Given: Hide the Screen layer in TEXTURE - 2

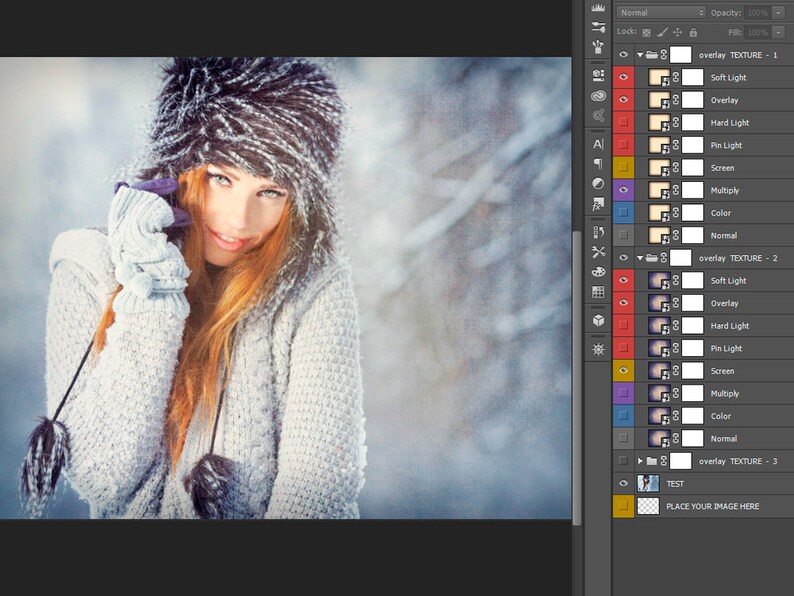Looking at the screenshot, I should coord(623,371).
